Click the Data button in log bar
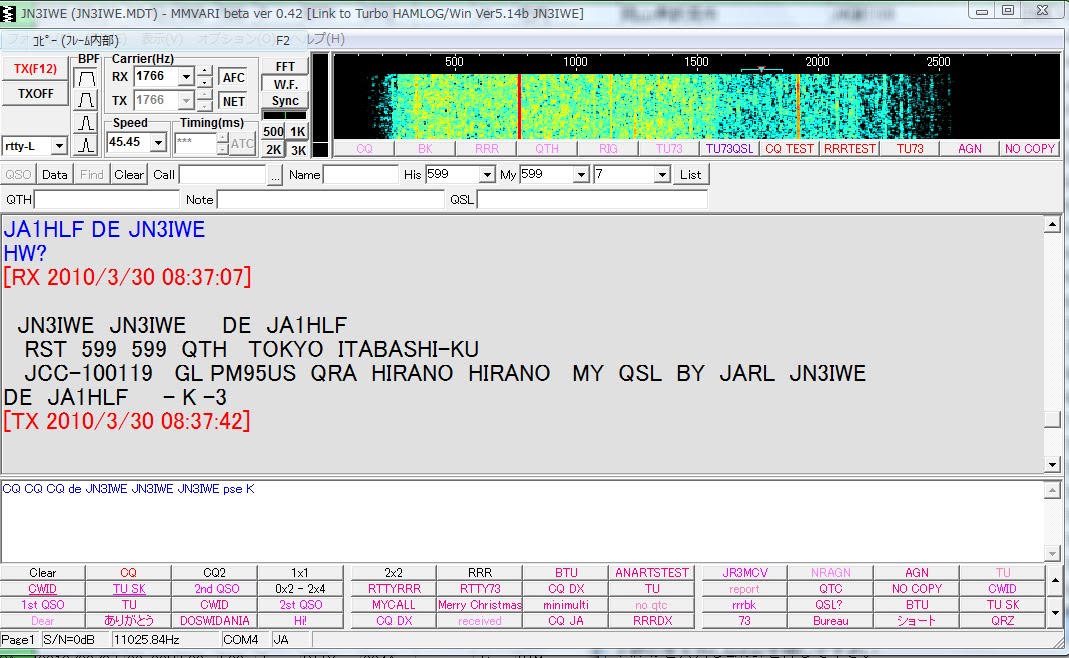 [x=55, y=175]
